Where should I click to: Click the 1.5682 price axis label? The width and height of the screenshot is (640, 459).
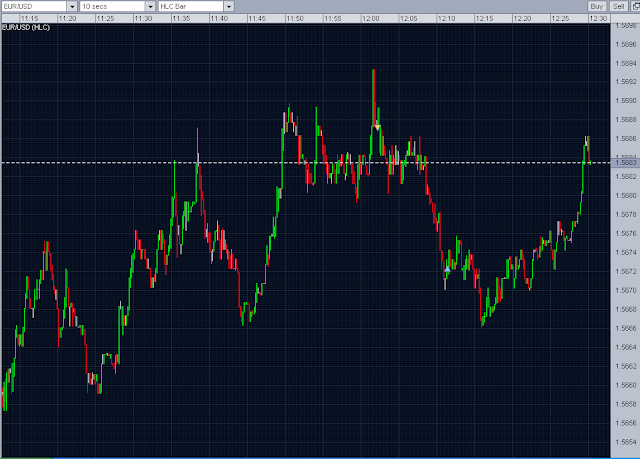(626, 176)
